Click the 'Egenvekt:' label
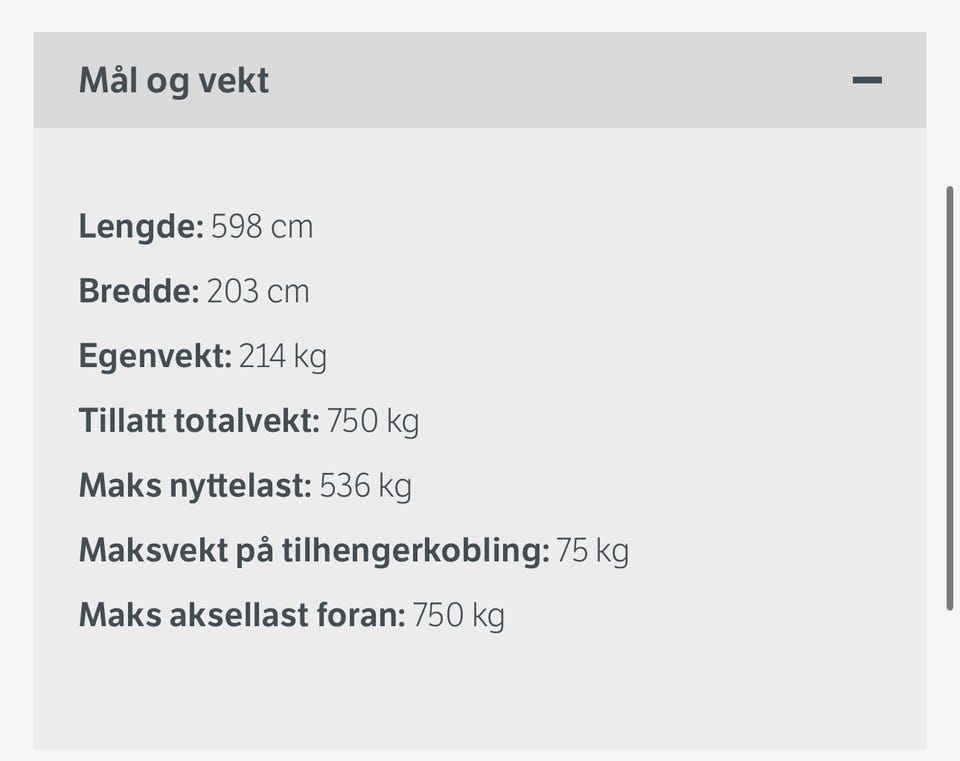 pos(156,356)
